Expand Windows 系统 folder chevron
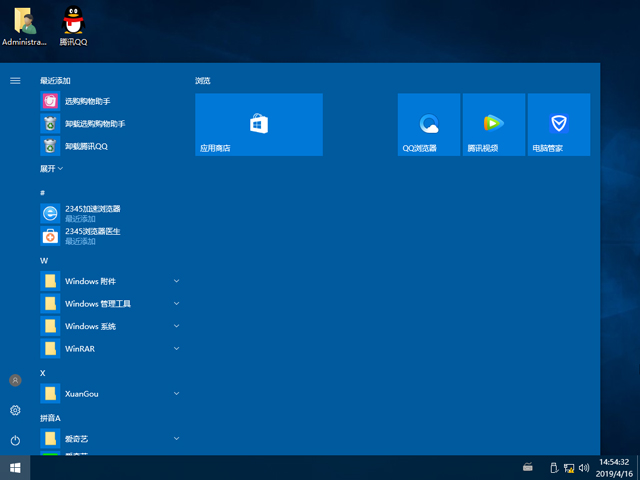 pyautogui.click(x=177, y=326)
